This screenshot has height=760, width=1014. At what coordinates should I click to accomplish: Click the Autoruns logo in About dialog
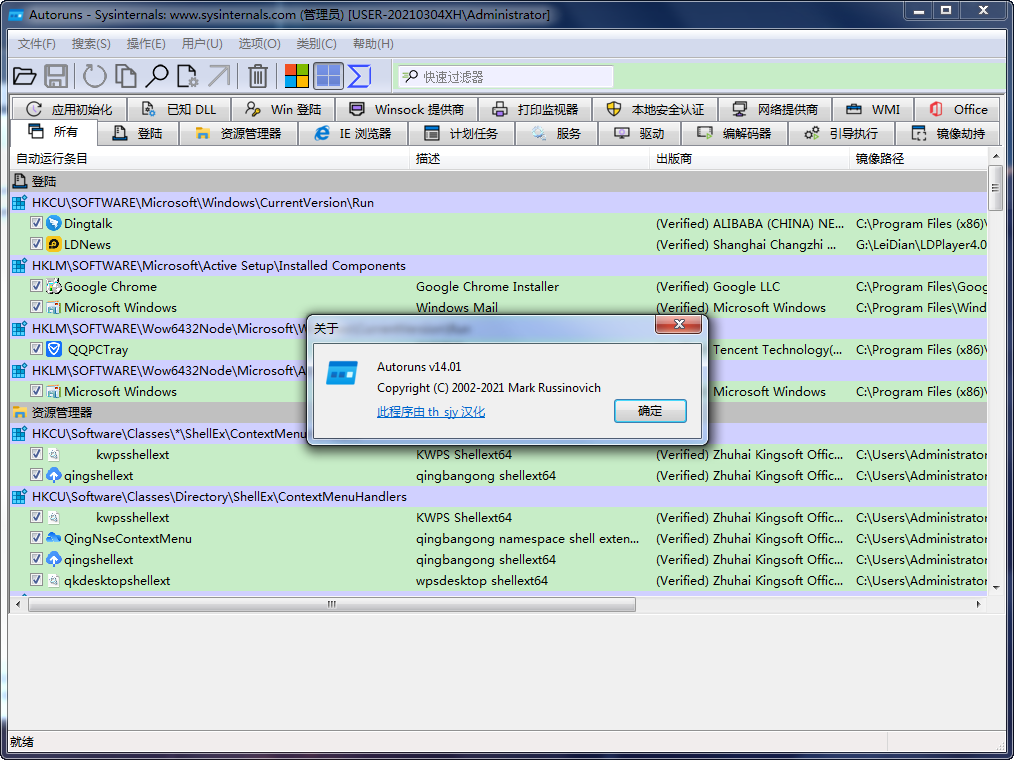pyautogui.click(x=342, y=374)
